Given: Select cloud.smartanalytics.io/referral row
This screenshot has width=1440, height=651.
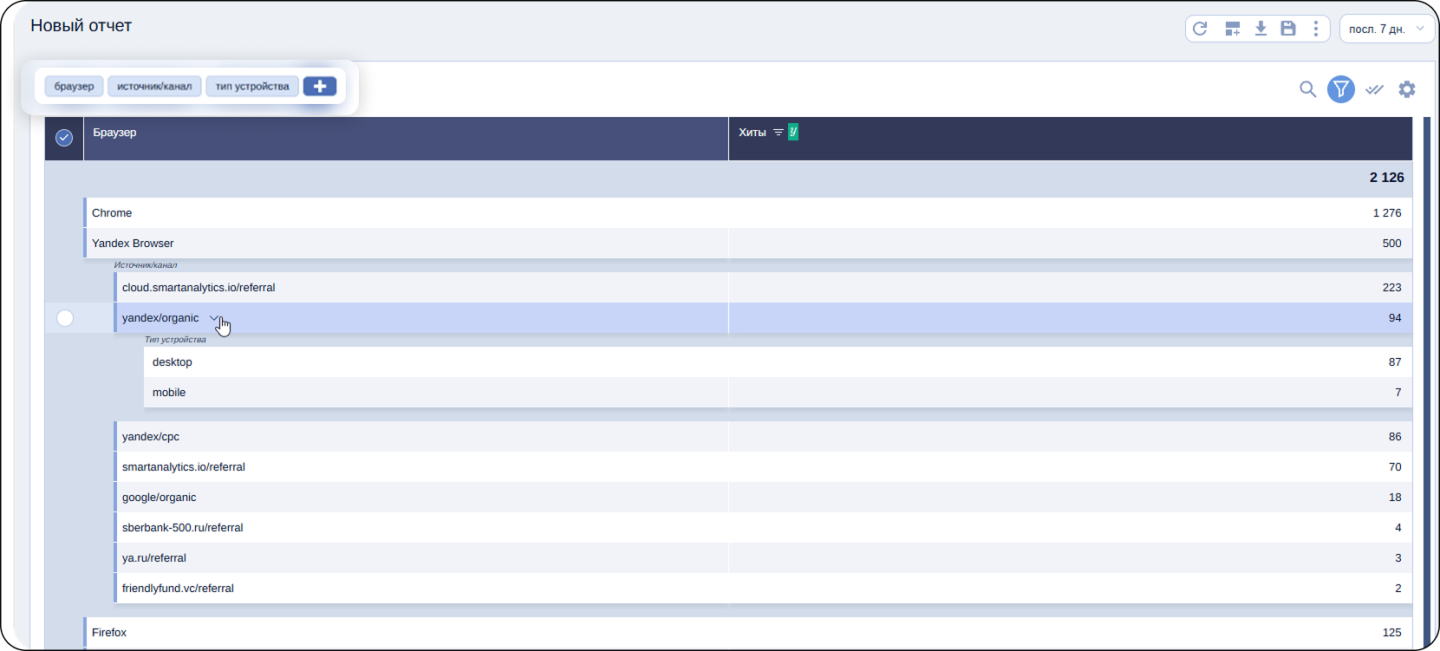Looking at the screenshot, I should [x=762, y=287].
